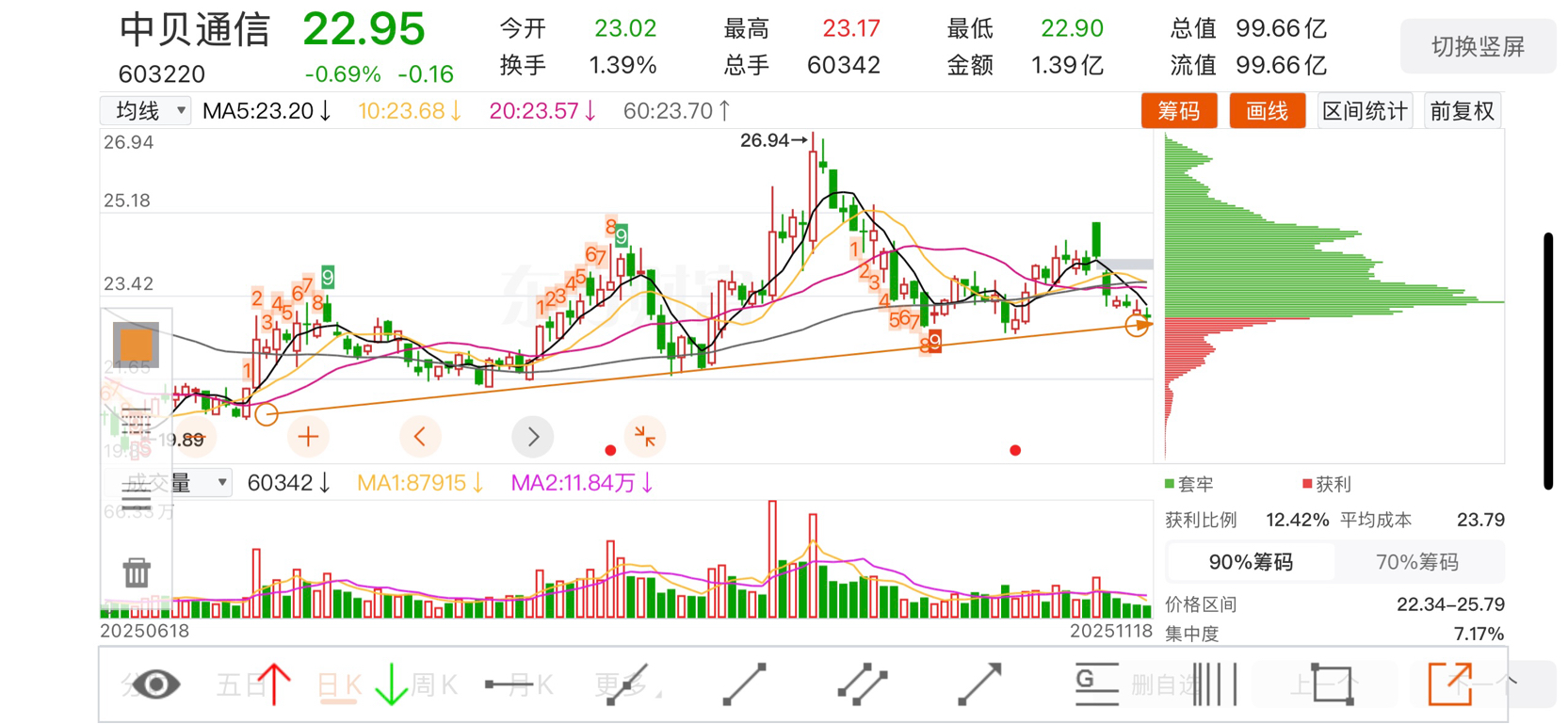This screenshot has height=724, width=1568.
Task: Click the stock name 中贝通信
Action: coord(195,29)
